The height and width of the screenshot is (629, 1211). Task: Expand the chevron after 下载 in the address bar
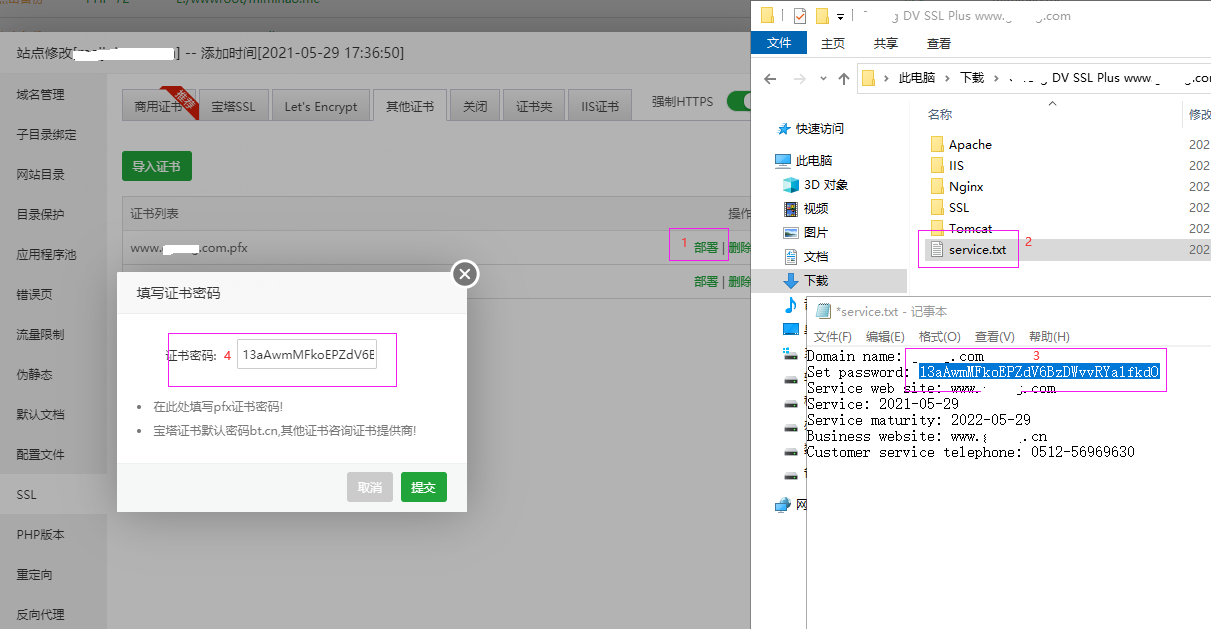997,77
